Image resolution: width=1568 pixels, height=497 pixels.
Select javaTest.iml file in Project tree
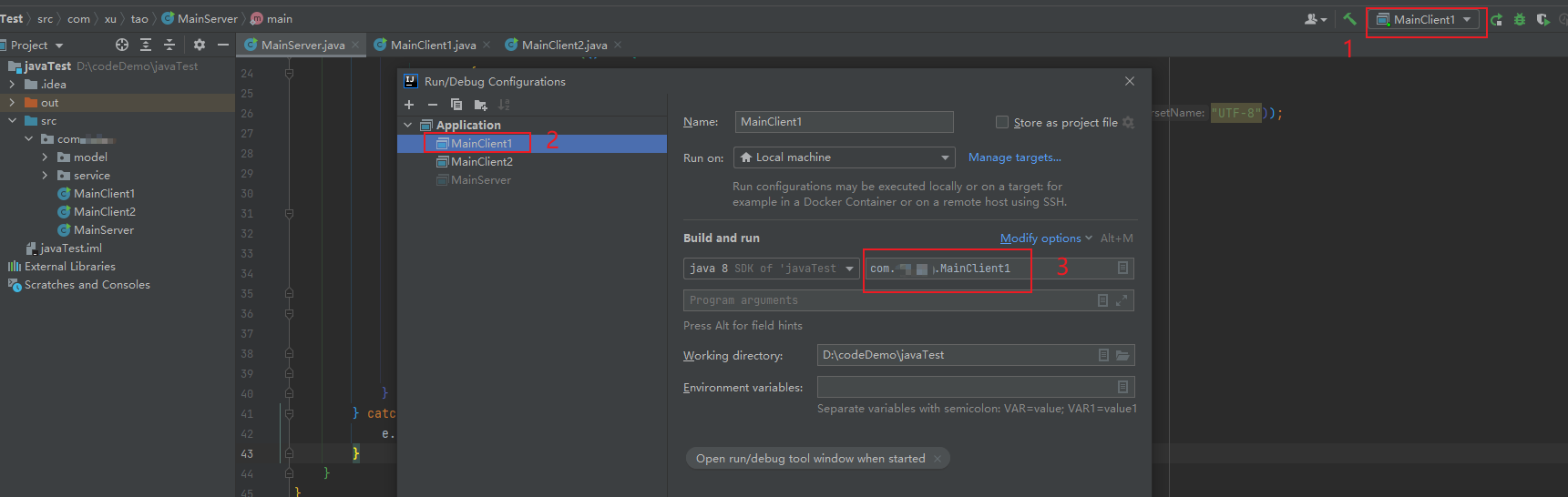pyautogui.click(x=63, y=248)
